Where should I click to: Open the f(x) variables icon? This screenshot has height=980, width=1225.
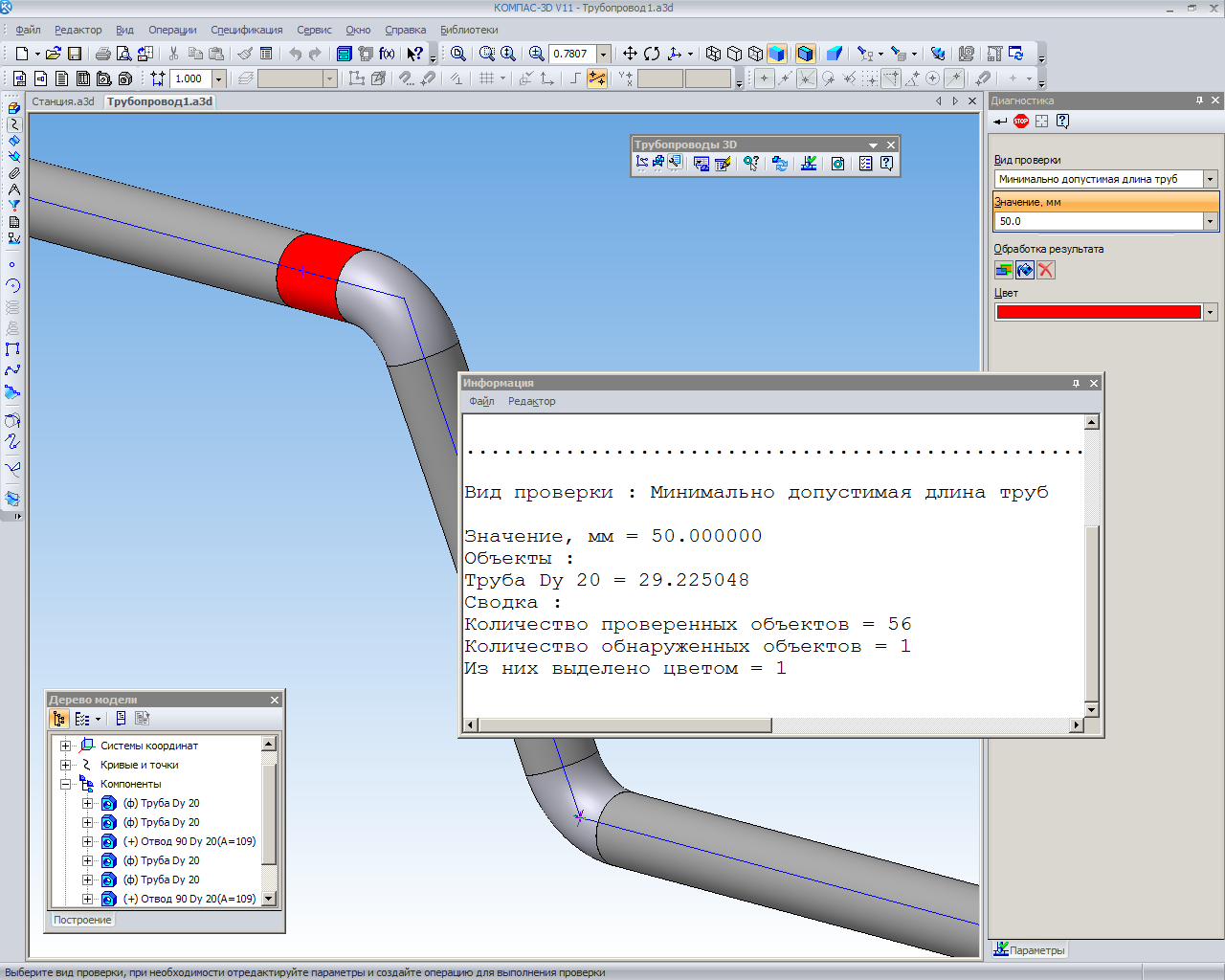(387, 54)
